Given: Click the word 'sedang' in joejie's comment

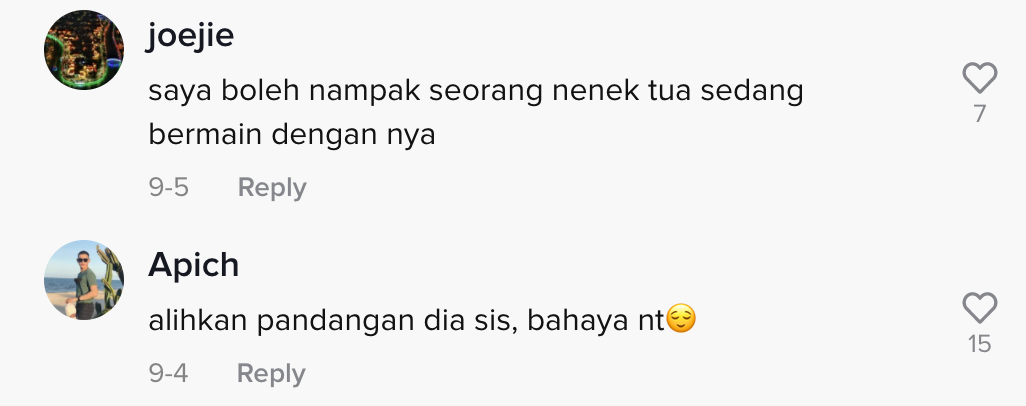Looking at the screenshot, I should click(x=752, y=92).
